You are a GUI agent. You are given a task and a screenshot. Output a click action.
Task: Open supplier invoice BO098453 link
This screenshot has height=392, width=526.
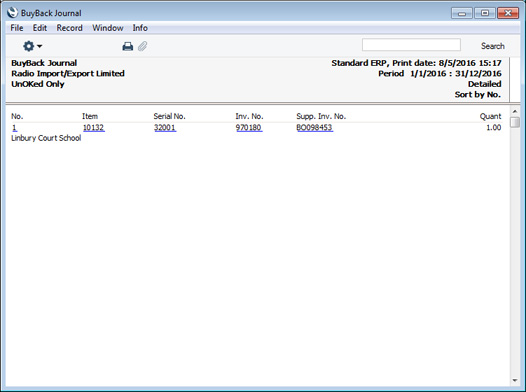tap(314, 128)
